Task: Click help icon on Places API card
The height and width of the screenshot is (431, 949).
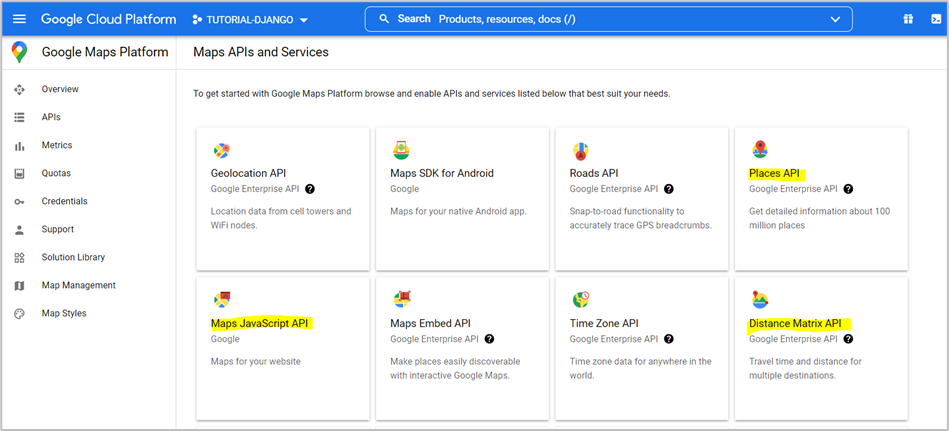Action: coord(848,189)
